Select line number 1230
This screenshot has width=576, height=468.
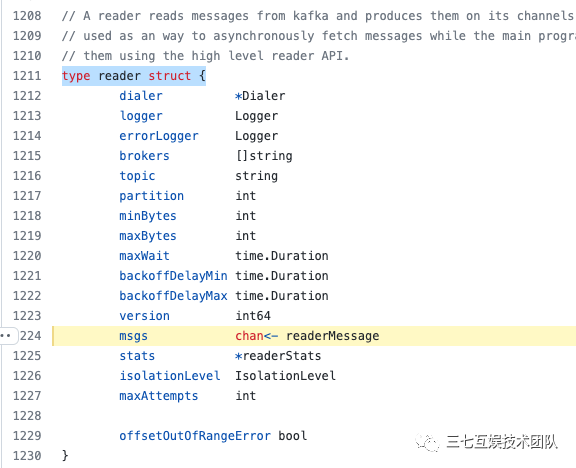27,456
